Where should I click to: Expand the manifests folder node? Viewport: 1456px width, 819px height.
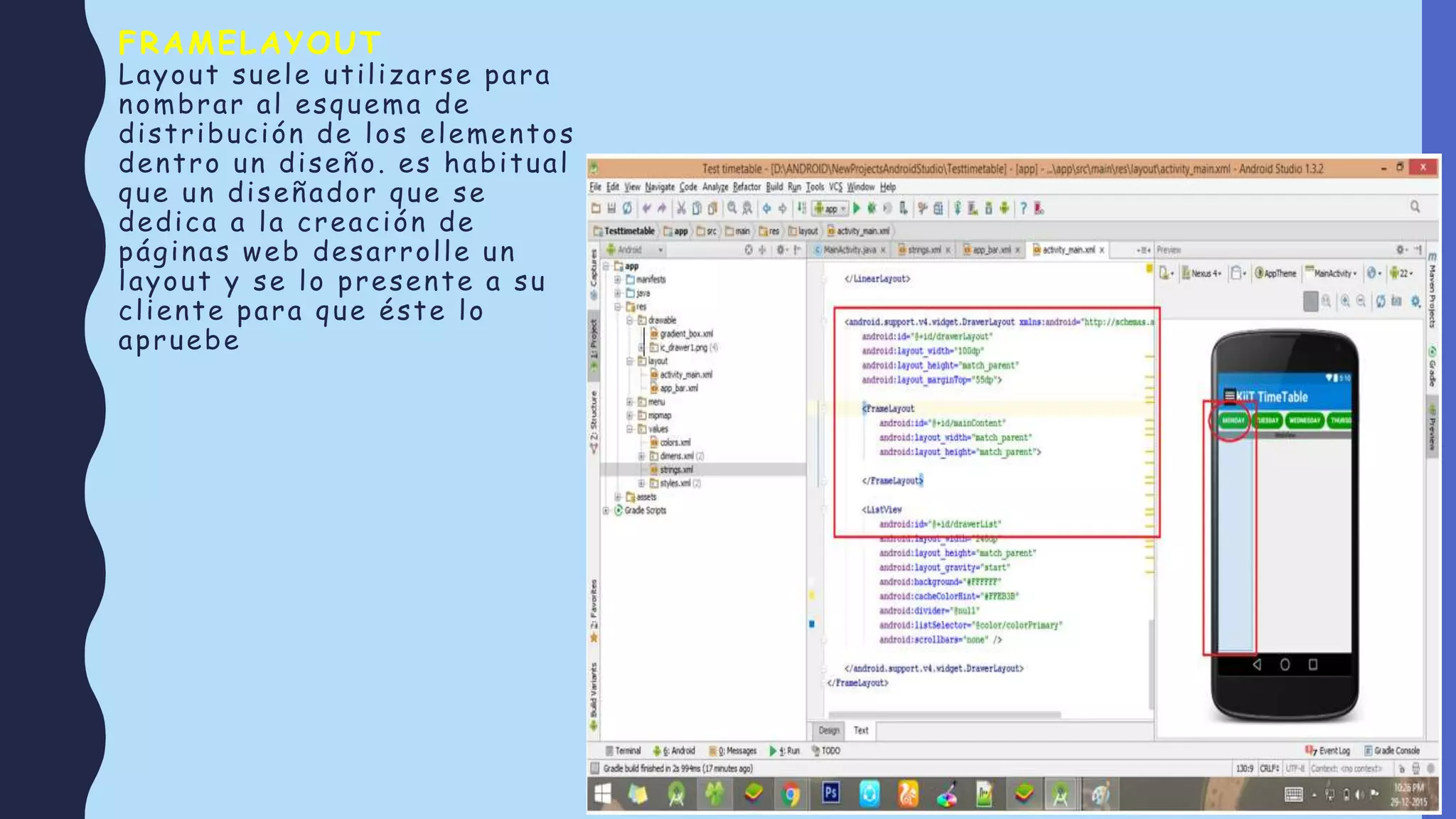tap(618, 279)
